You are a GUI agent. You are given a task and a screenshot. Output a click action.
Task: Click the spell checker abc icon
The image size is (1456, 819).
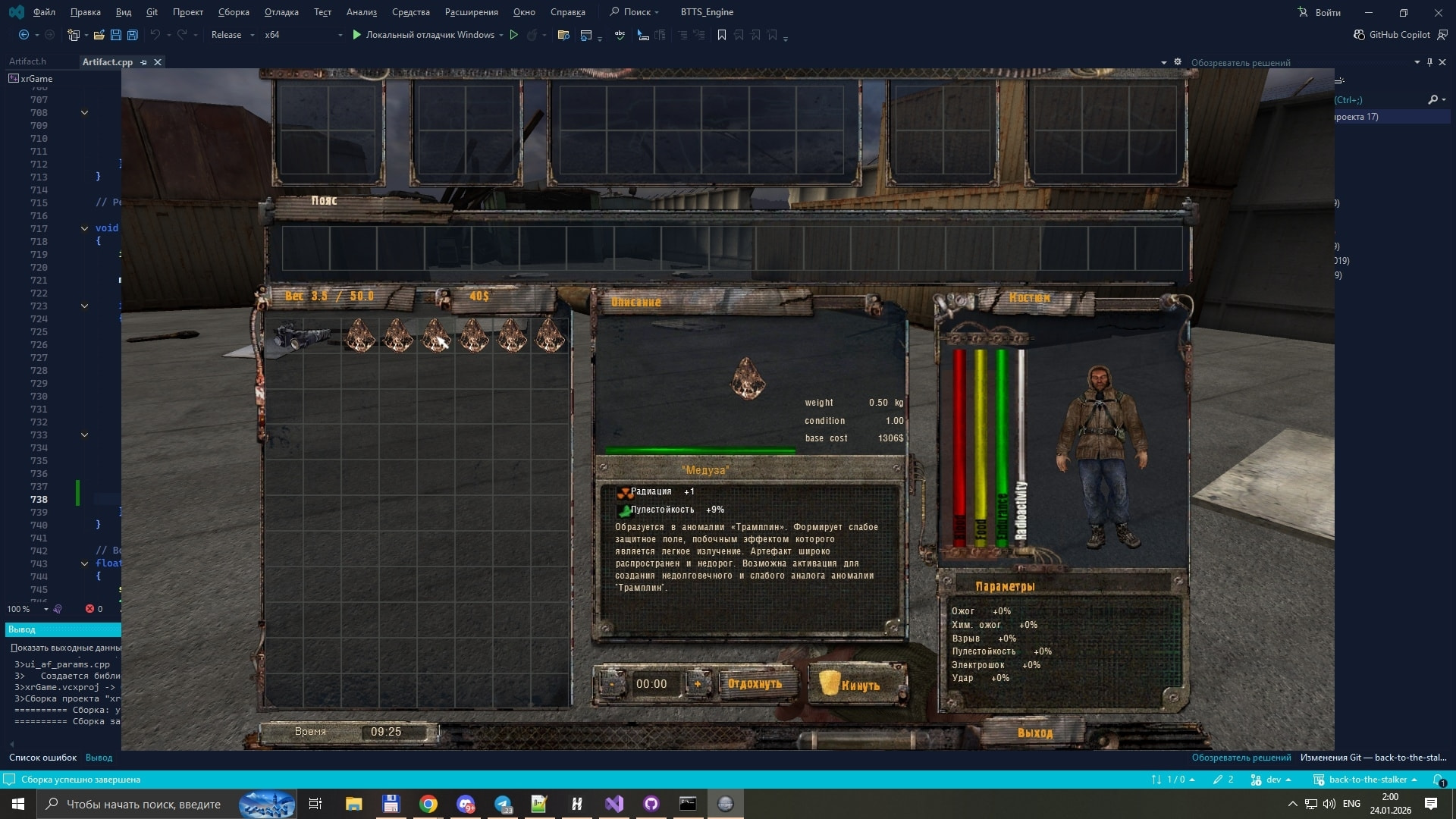point(620,35)
